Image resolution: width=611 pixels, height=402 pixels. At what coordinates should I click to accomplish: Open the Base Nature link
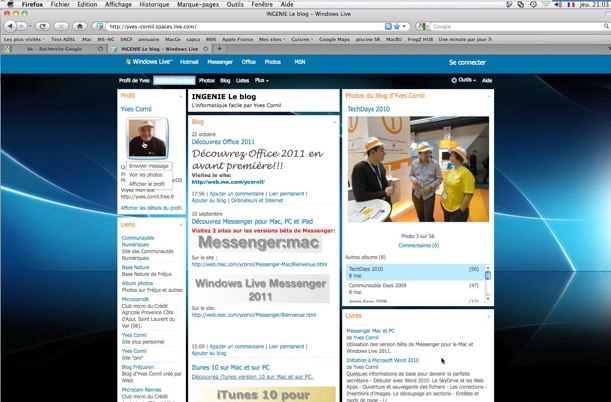[x=135, y=267]
